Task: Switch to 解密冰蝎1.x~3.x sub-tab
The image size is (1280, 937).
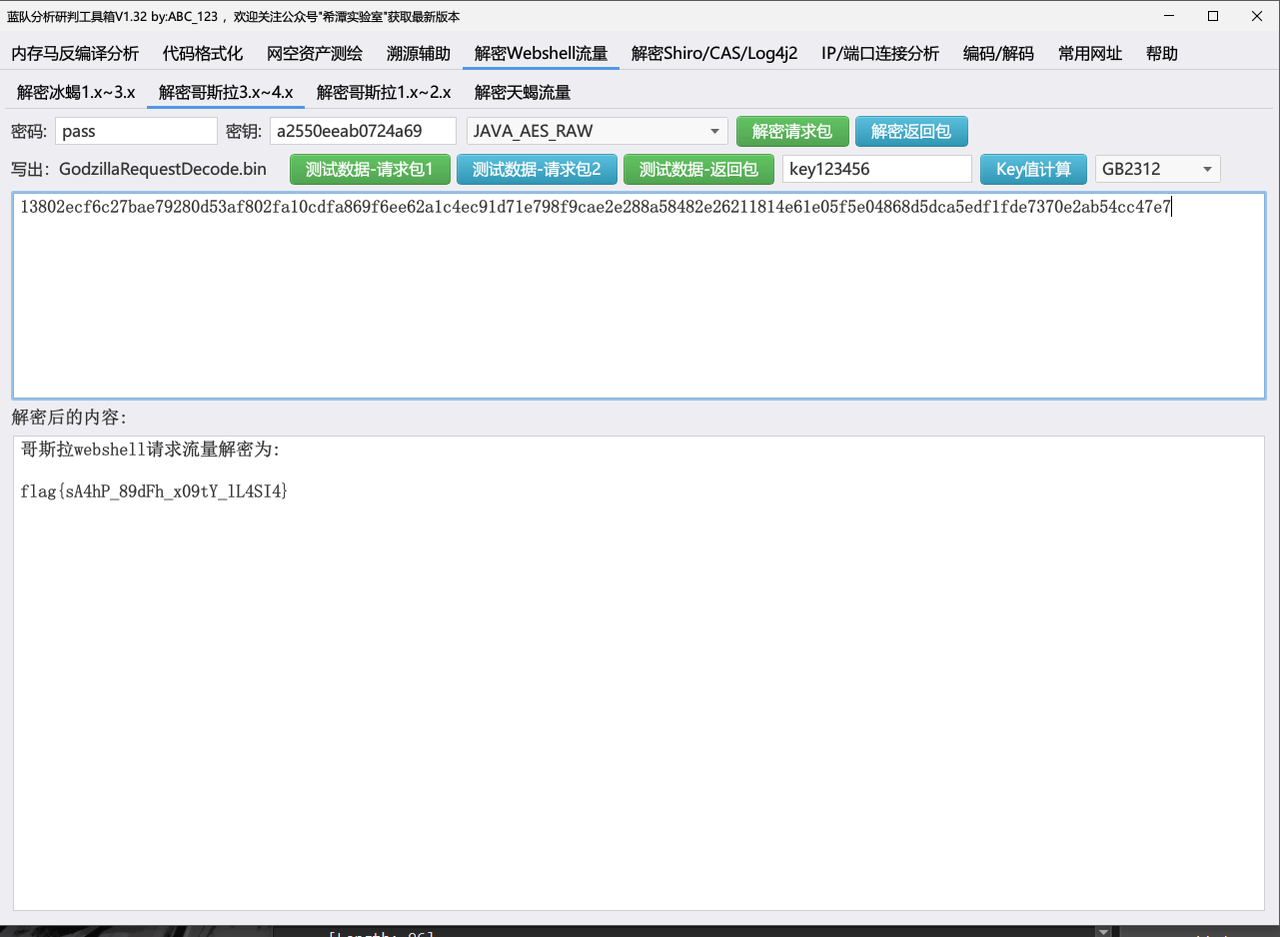Action: [76, 93]
